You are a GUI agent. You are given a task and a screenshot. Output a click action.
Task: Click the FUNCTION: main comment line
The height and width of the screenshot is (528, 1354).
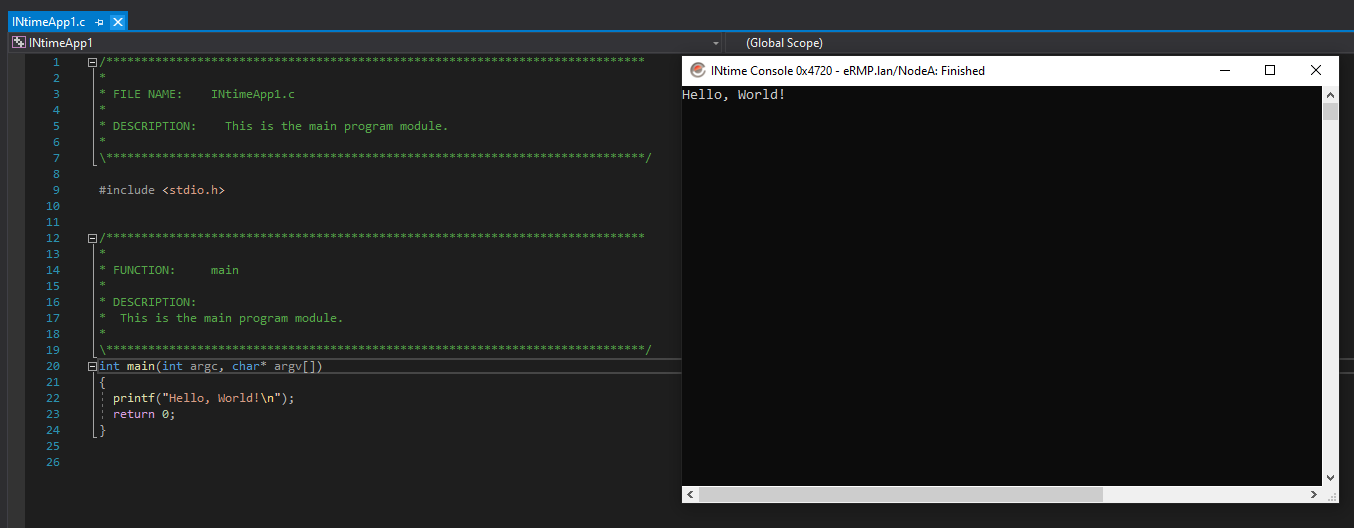coord(169,270)
